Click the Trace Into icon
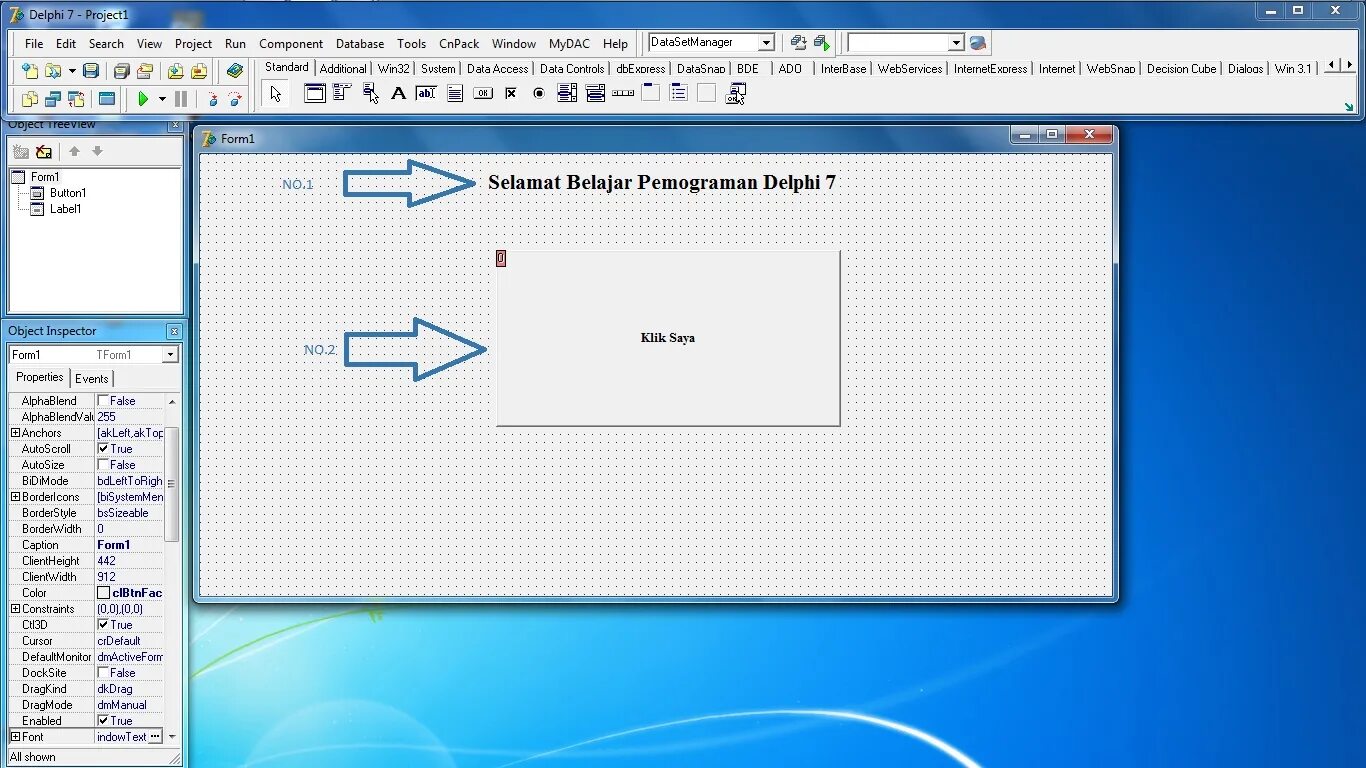The height and width of the screenshot is (768, 1366). (x=212, y=99)
